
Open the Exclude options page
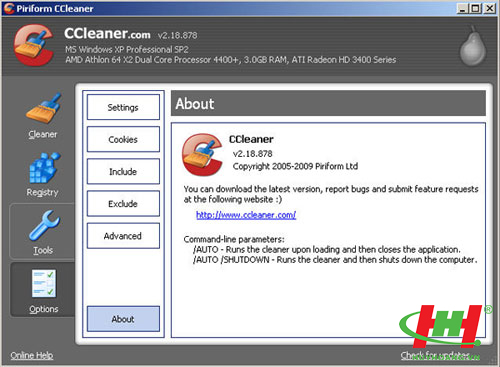tap(123, 204)
